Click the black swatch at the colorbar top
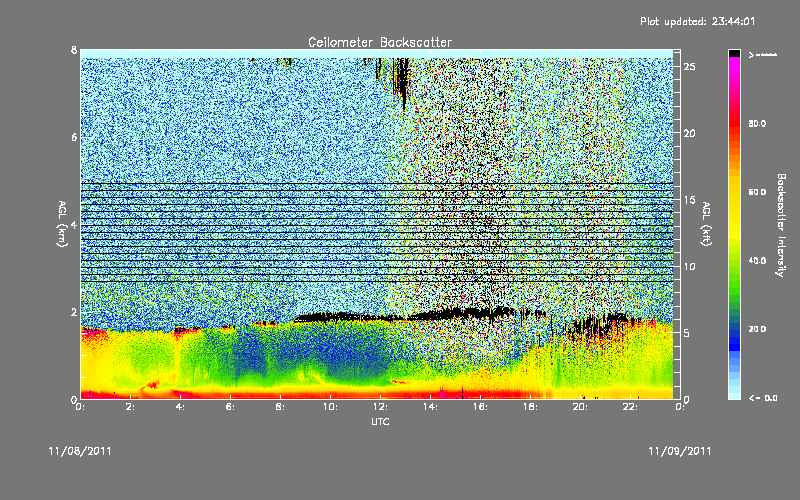Image resolution: width=800 pixels, height=500 pixels. pyautogui.click(x=734, y=53)
